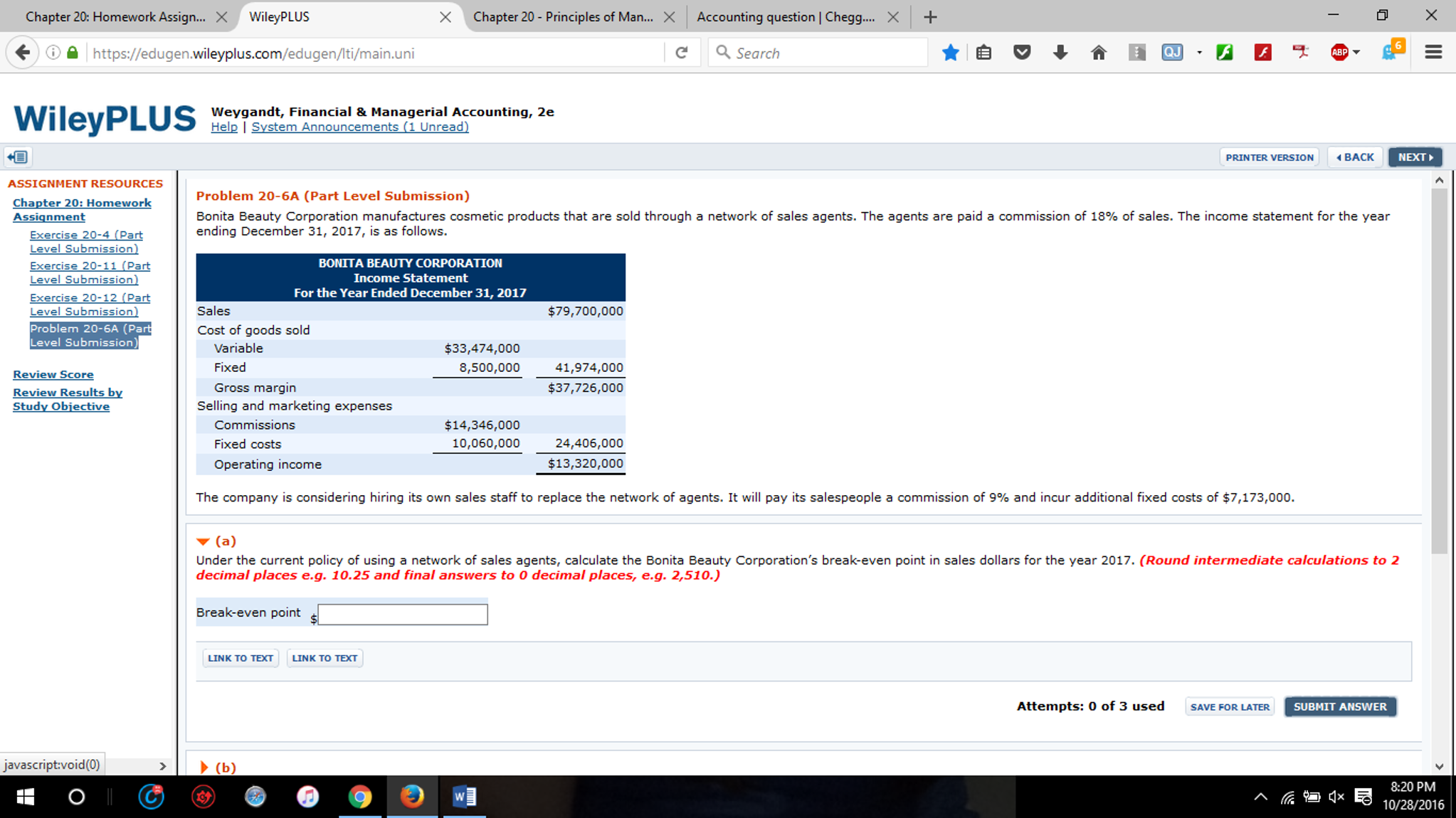The width and height of the screenshot is (1456, 818).
Task: Click the green Evernote-style extension icon
Action: pos(1225,53)
